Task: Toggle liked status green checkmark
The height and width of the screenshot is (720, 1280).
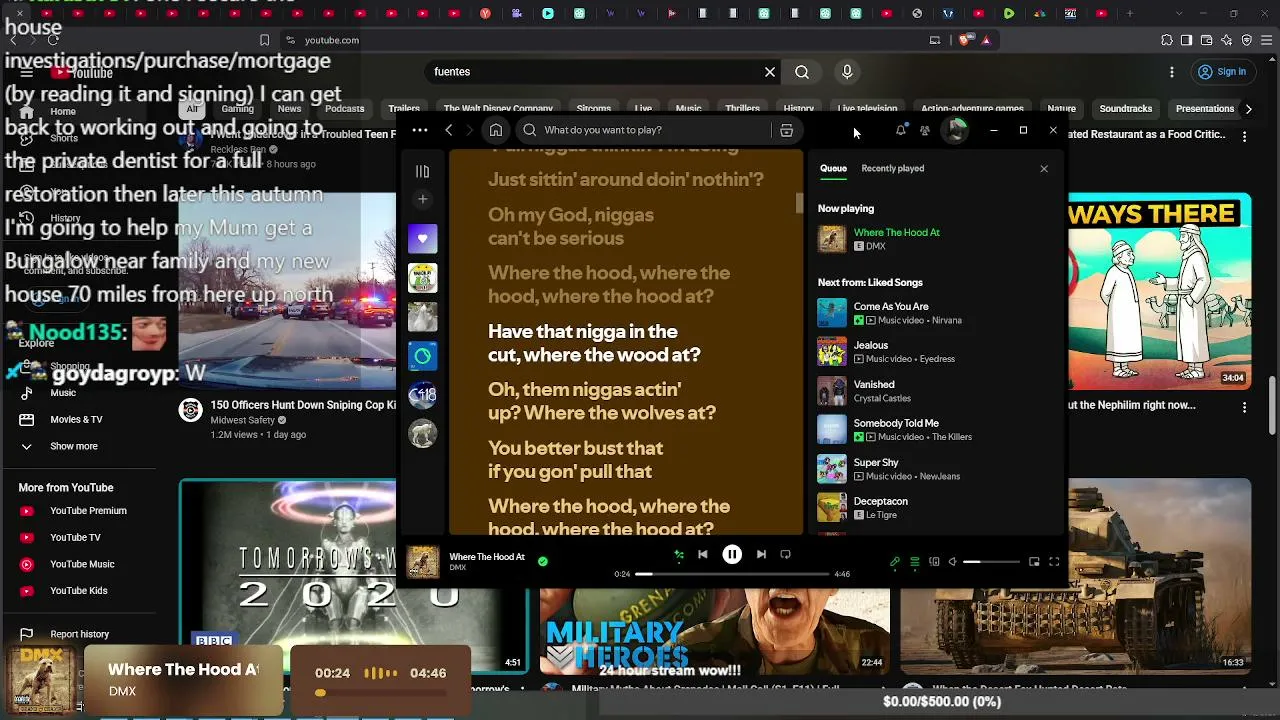Action: click(x=543, y=561)
